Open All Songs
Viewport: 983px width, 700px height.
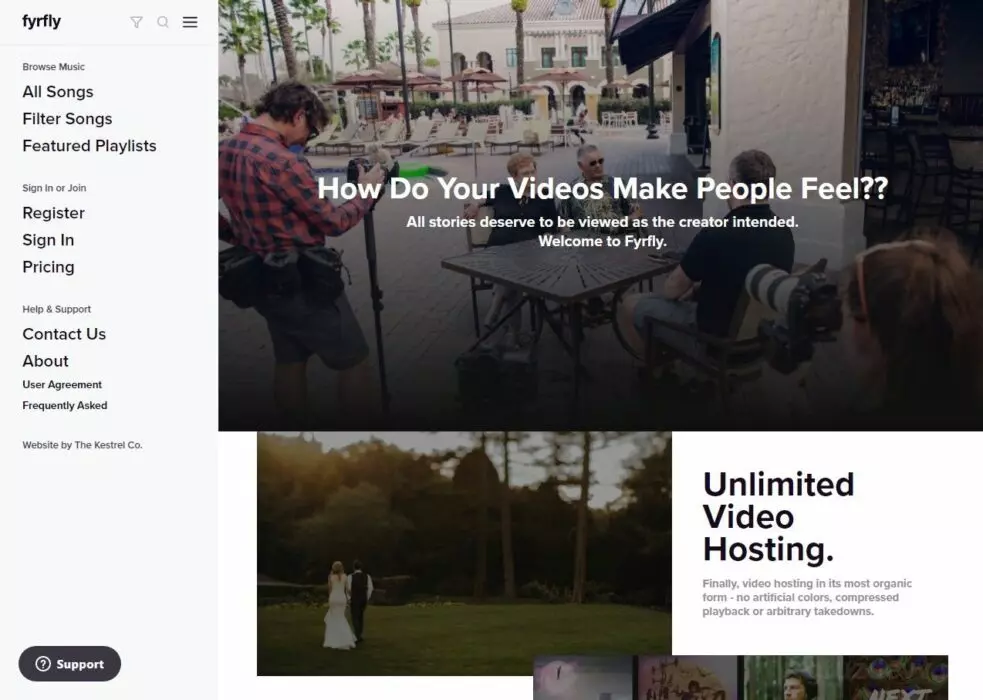(x=58, y=91)
